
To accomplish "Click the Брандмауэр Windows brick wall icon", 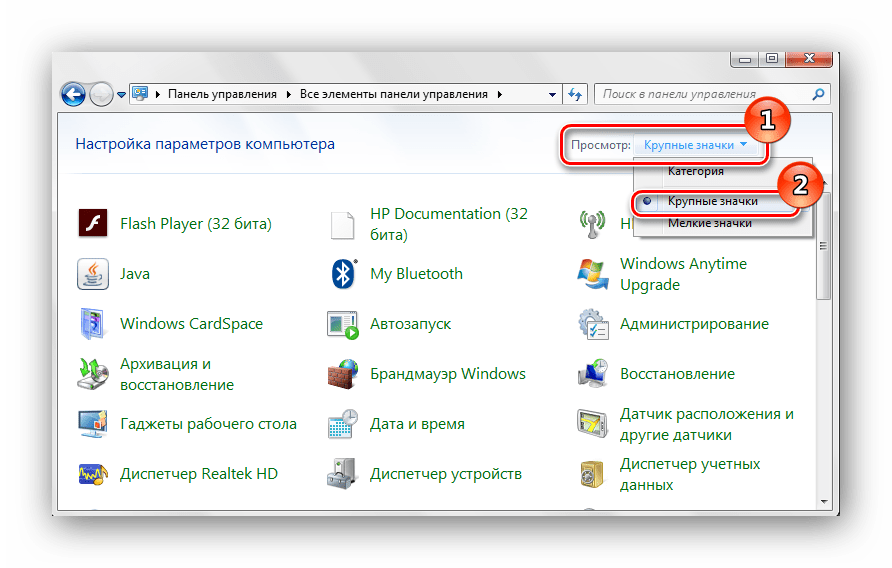I will click(x=343, y=374).
